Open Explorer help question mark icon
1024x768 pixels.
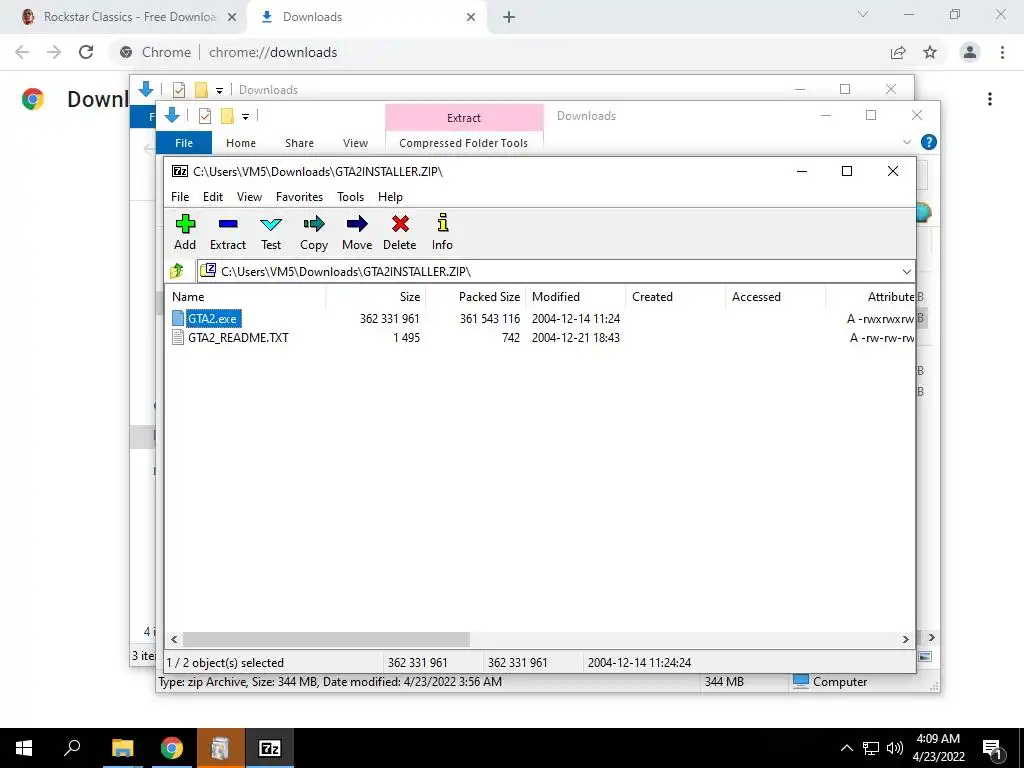[x=929, y=142]
